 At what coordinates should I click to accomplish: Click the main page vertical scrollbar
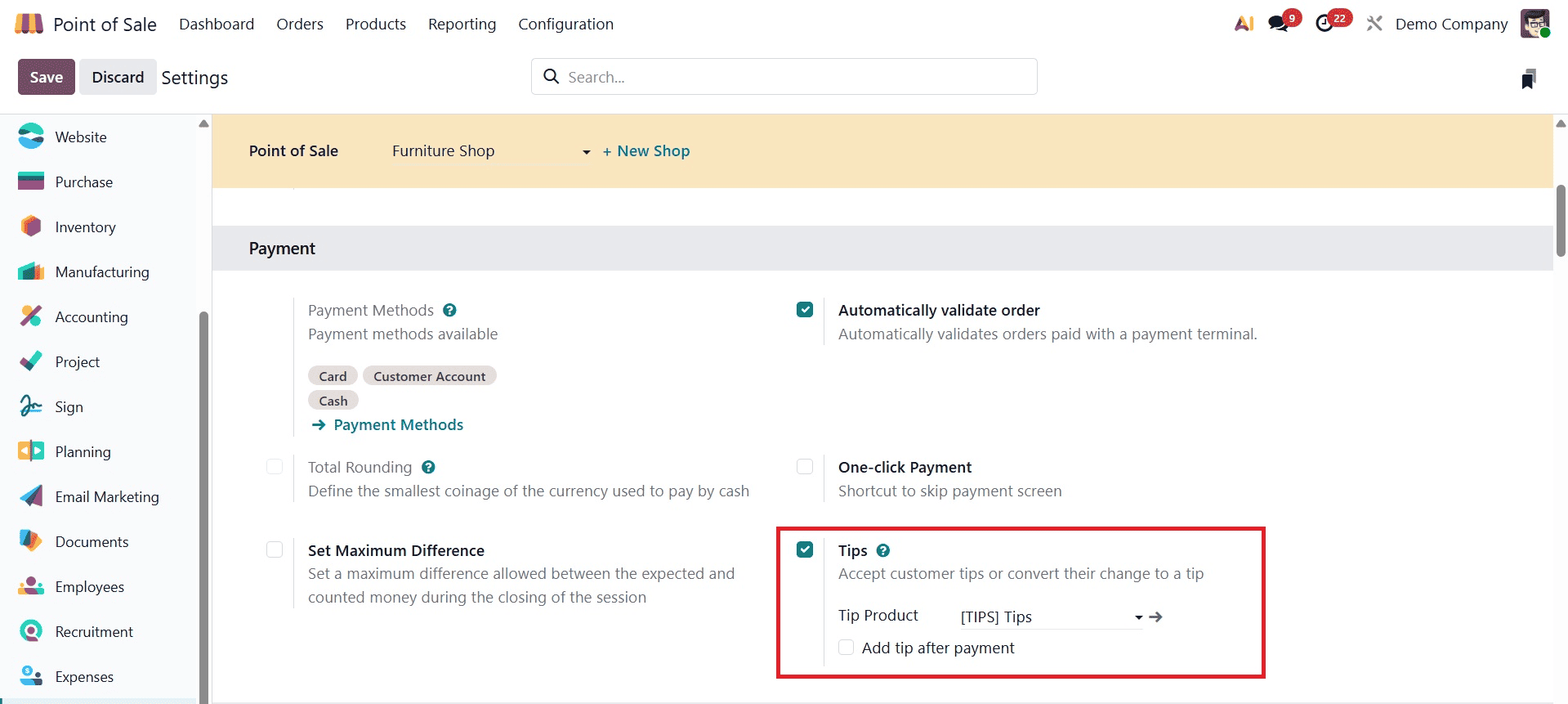pyautogui.click(x=1561, y=221)
